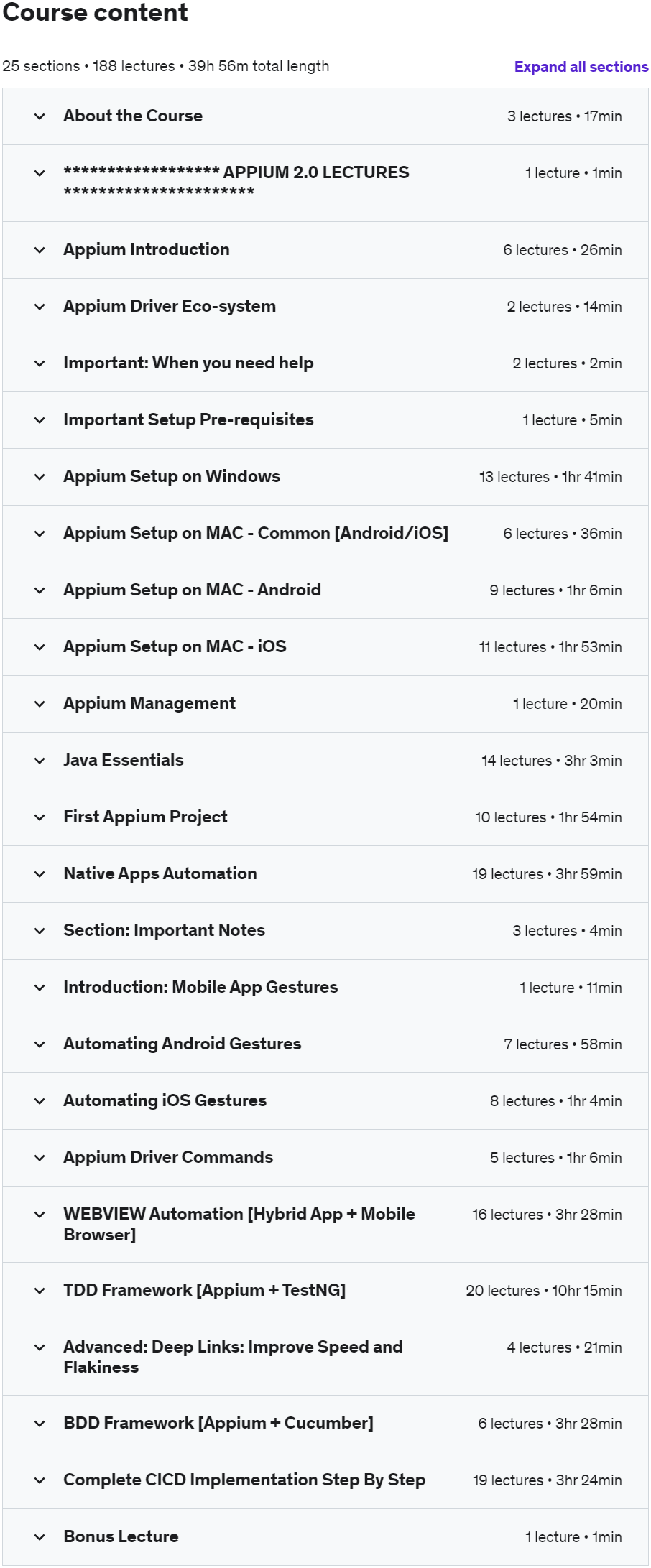
Task: Expand Complete CICD Implementation chevron
Action: [x=40, y=1480]
